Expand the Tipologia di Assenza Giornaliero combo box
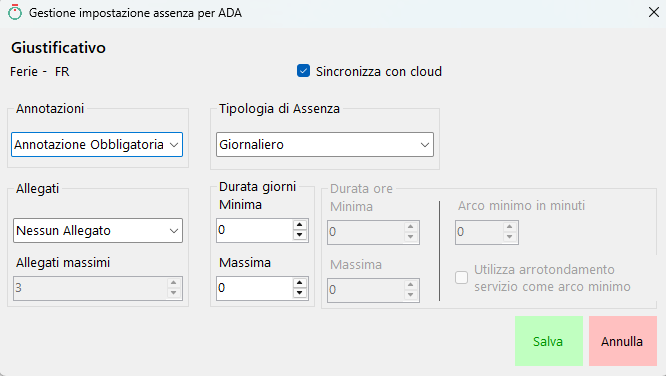 tap(325, 144)
